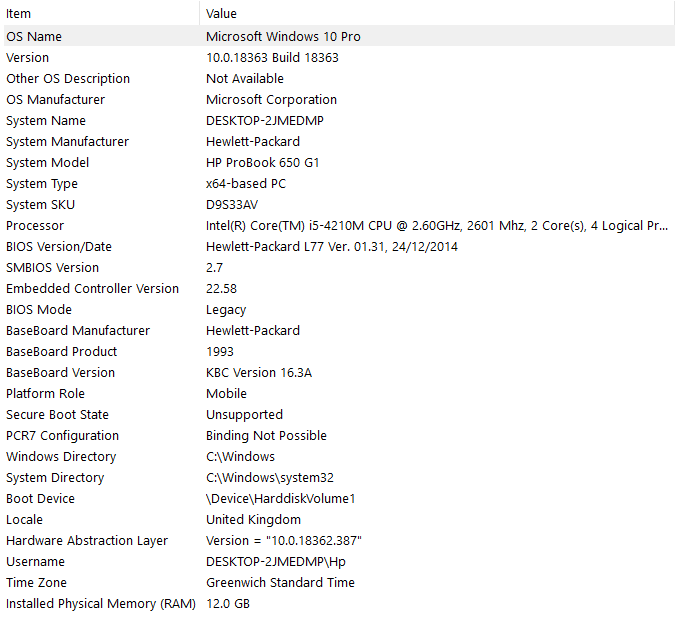
Task: Click the Value column header
Action: coord(221,13)
